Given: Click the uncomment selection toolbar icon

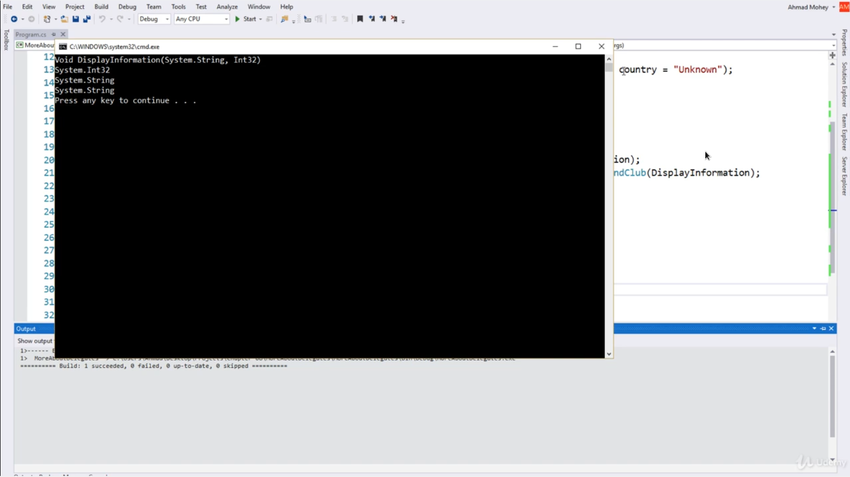Looking at the screenshot, I should 319,19.
